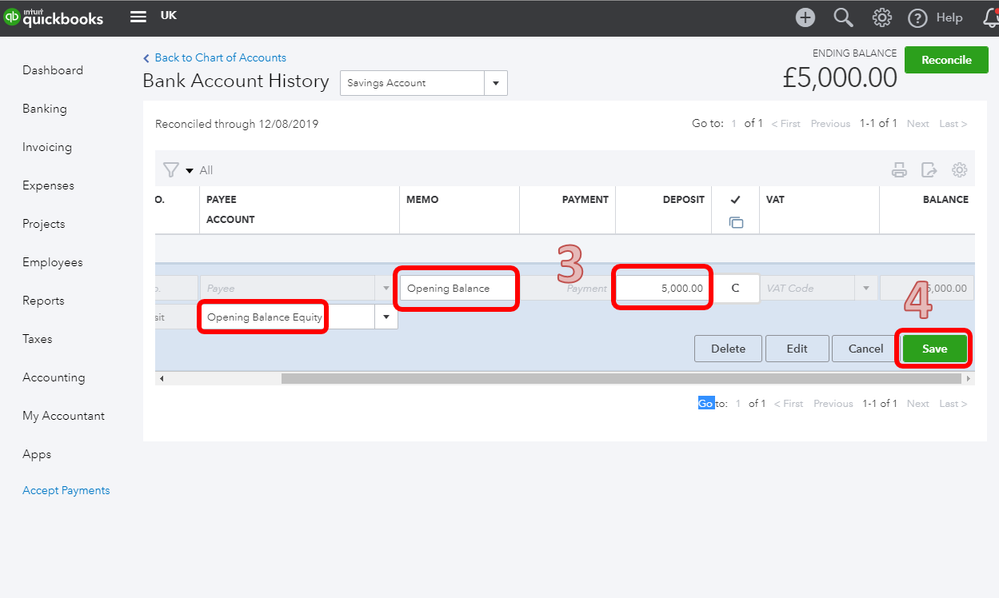This screenshot has width=999, height=598.
Task: Expand the VAT Code dropdown
Action: tap(866, 288)
